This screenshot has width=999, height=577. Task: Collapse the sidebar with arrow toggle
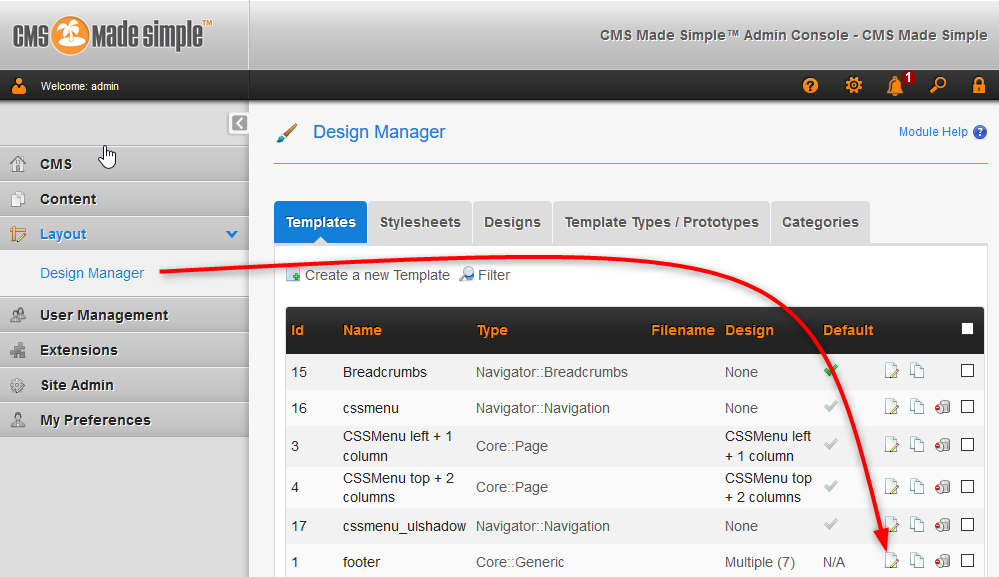tap(239, 123)
